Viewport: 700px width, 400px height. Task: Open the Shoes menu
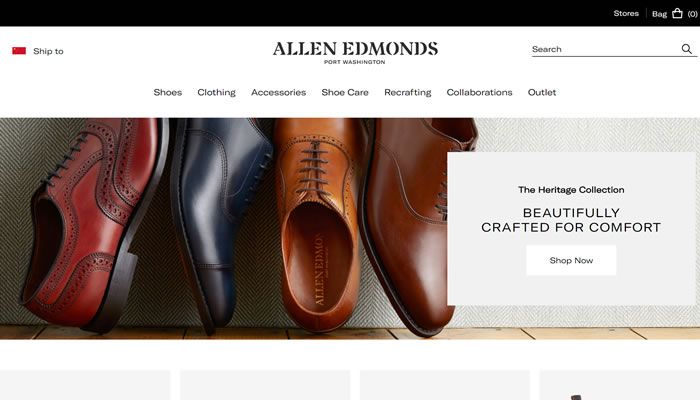(168, 92)
